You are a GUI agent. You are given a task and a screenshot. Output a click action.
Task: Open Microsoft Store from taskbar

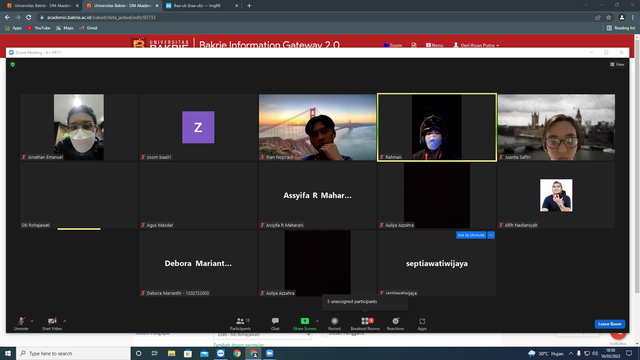188,353
